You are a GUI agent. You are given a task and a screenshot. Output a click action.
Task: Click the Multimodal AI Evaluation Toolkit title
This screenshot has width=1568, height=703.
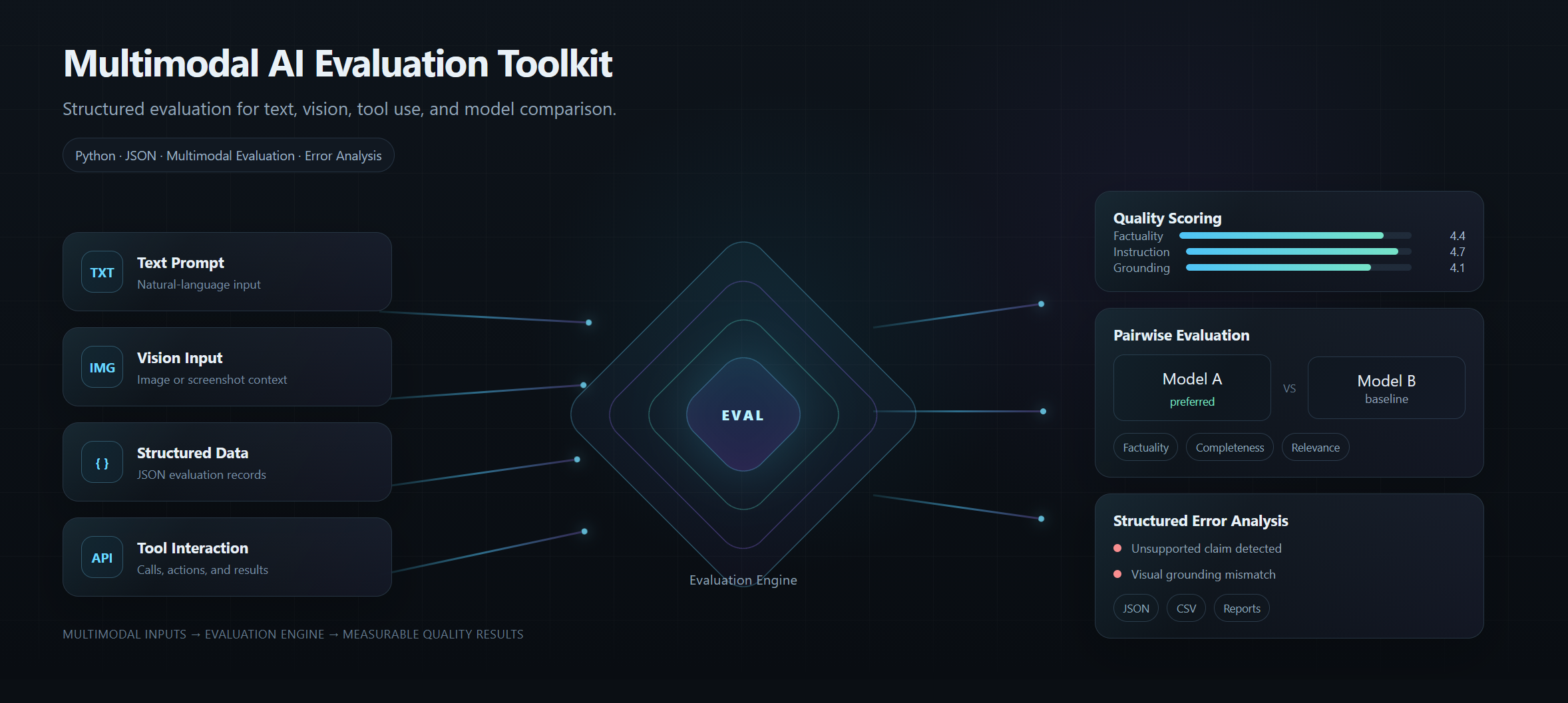(337, 64)
